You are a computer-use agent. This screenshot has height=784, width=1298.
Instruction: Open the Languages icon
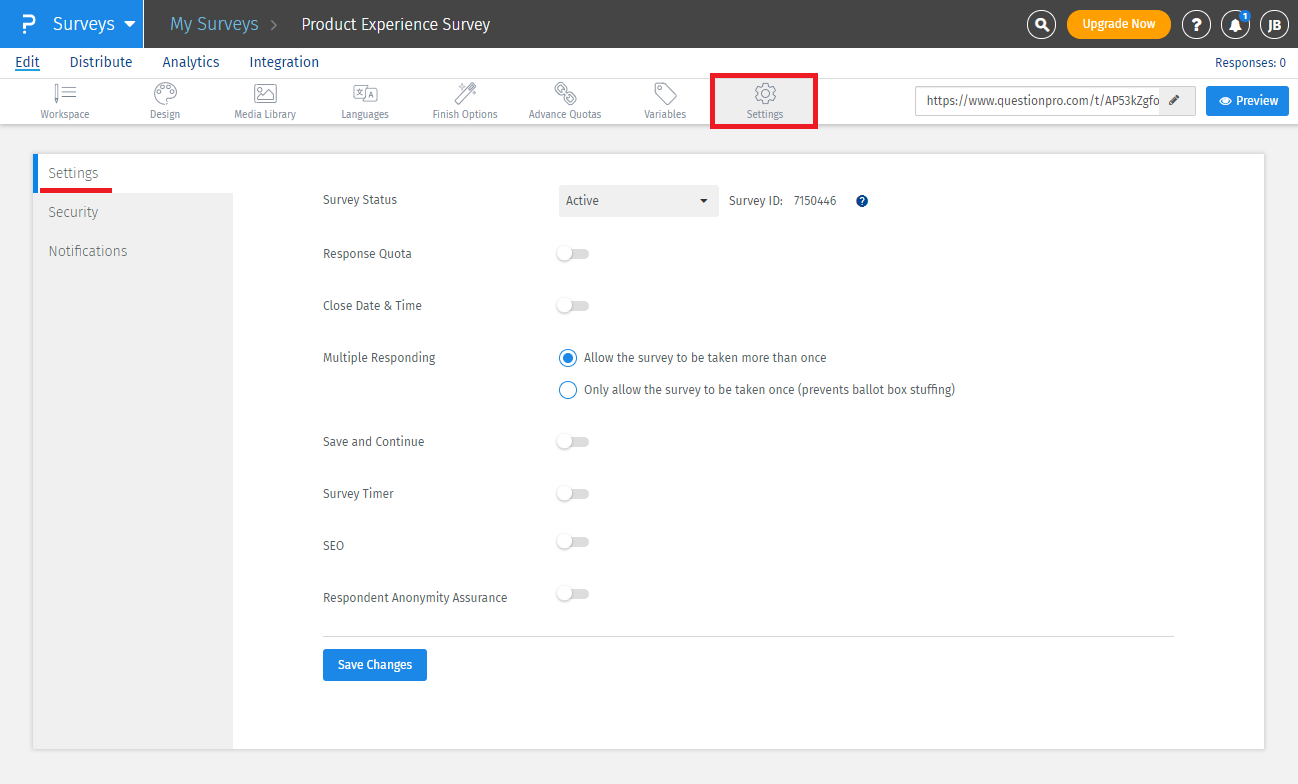365,94
